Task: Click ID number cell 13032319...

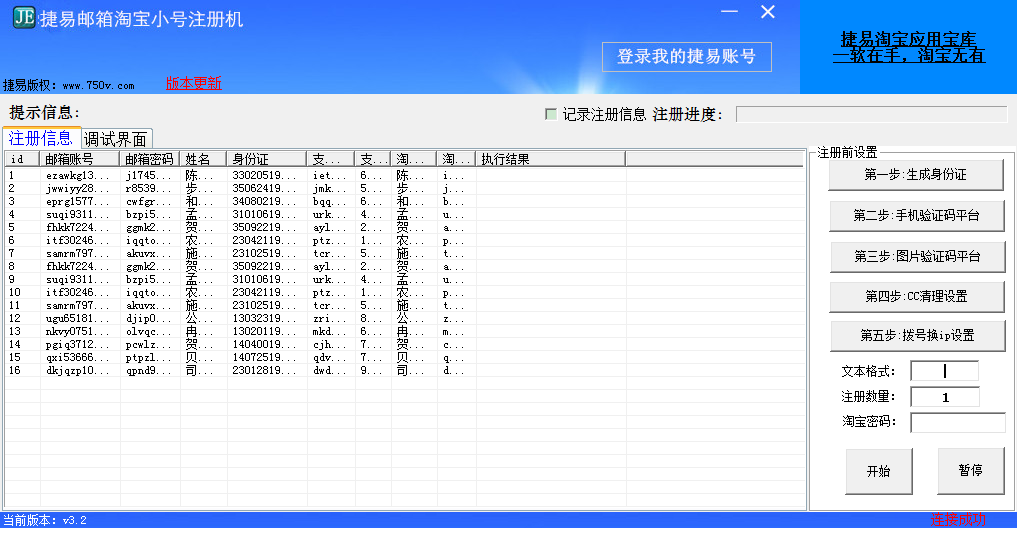Action: click(267, 318)
